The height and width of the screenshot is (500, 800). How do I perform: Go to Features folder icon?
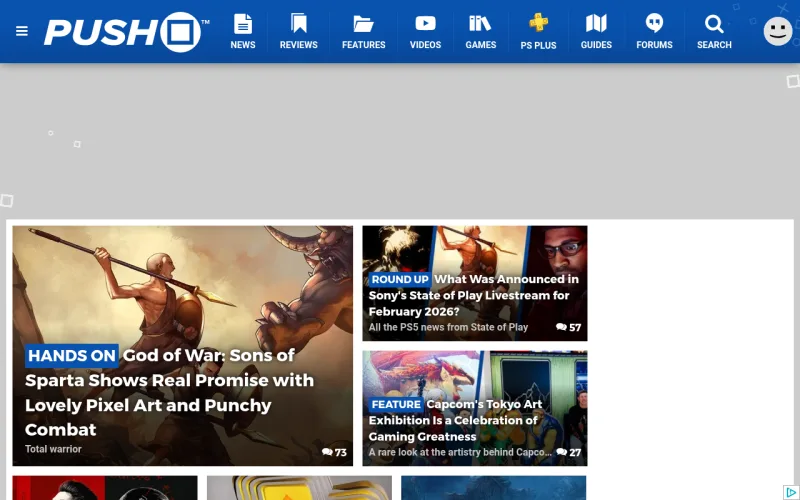click(363, 24)
